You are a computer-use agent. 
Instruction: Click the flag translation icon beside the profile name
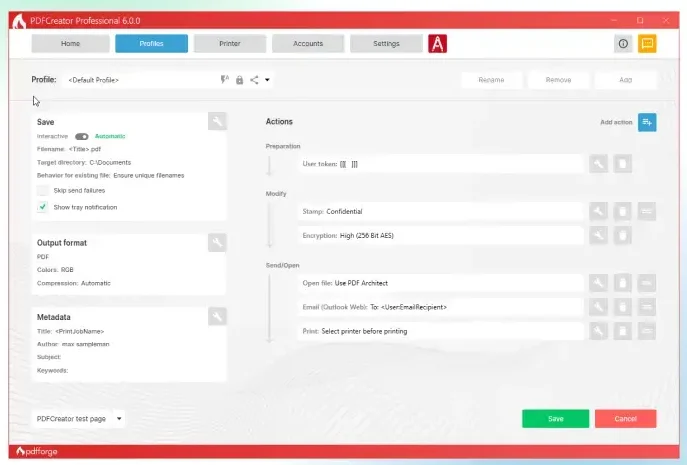225,80
